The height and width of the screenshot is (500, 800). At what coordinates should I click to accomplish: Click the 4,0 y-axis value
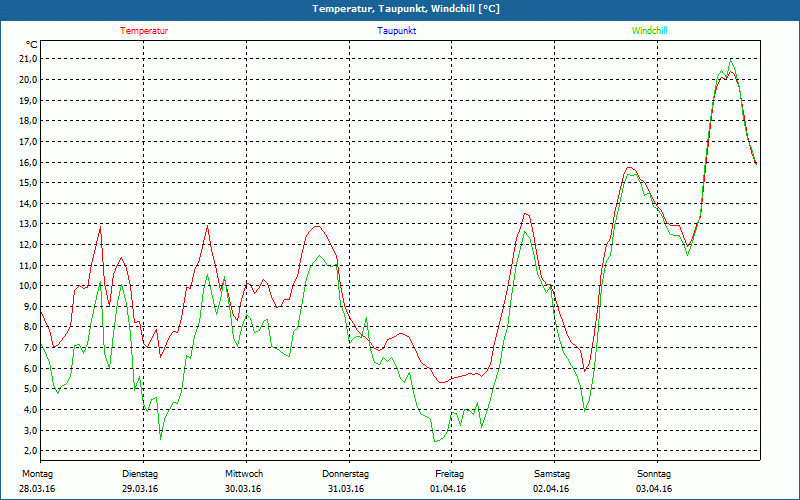coord(31,410)
